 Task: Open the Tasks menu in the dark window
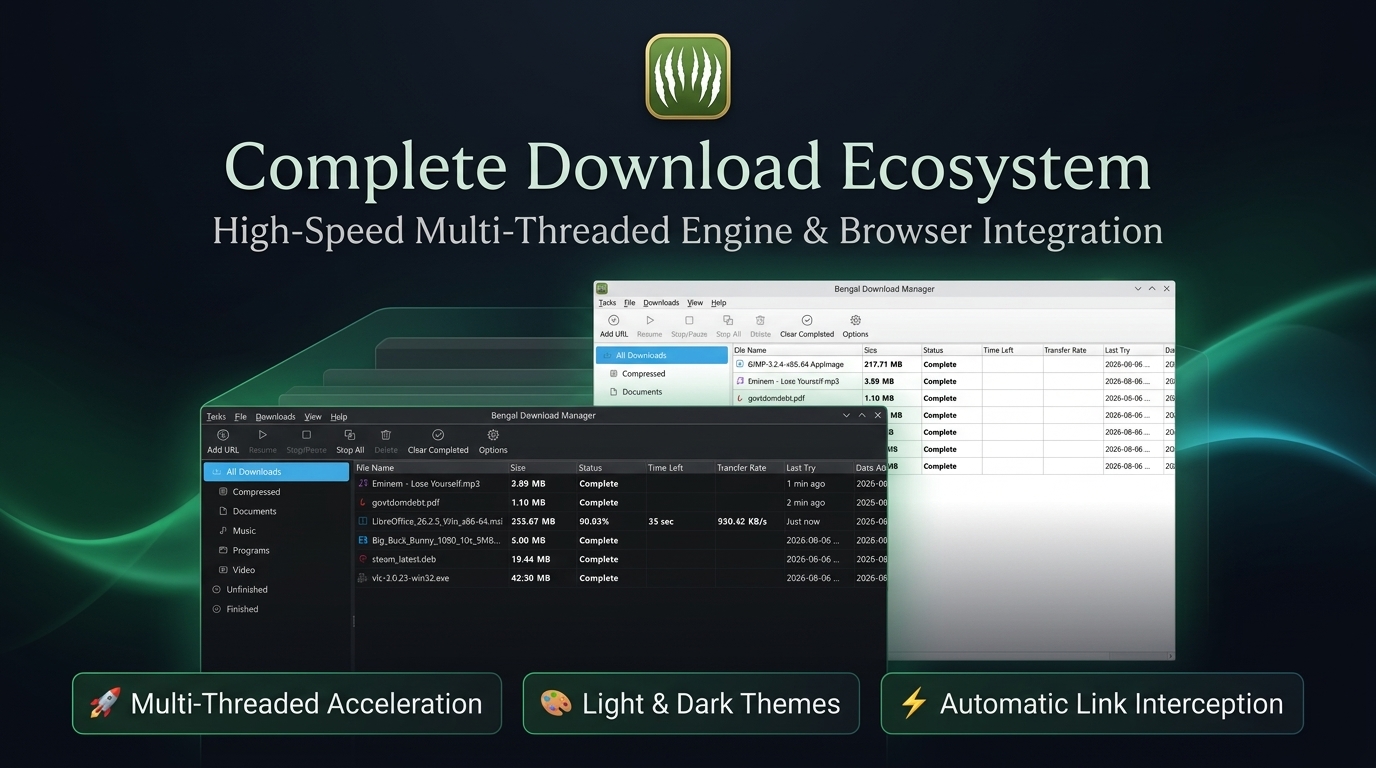tap(216, 417)
